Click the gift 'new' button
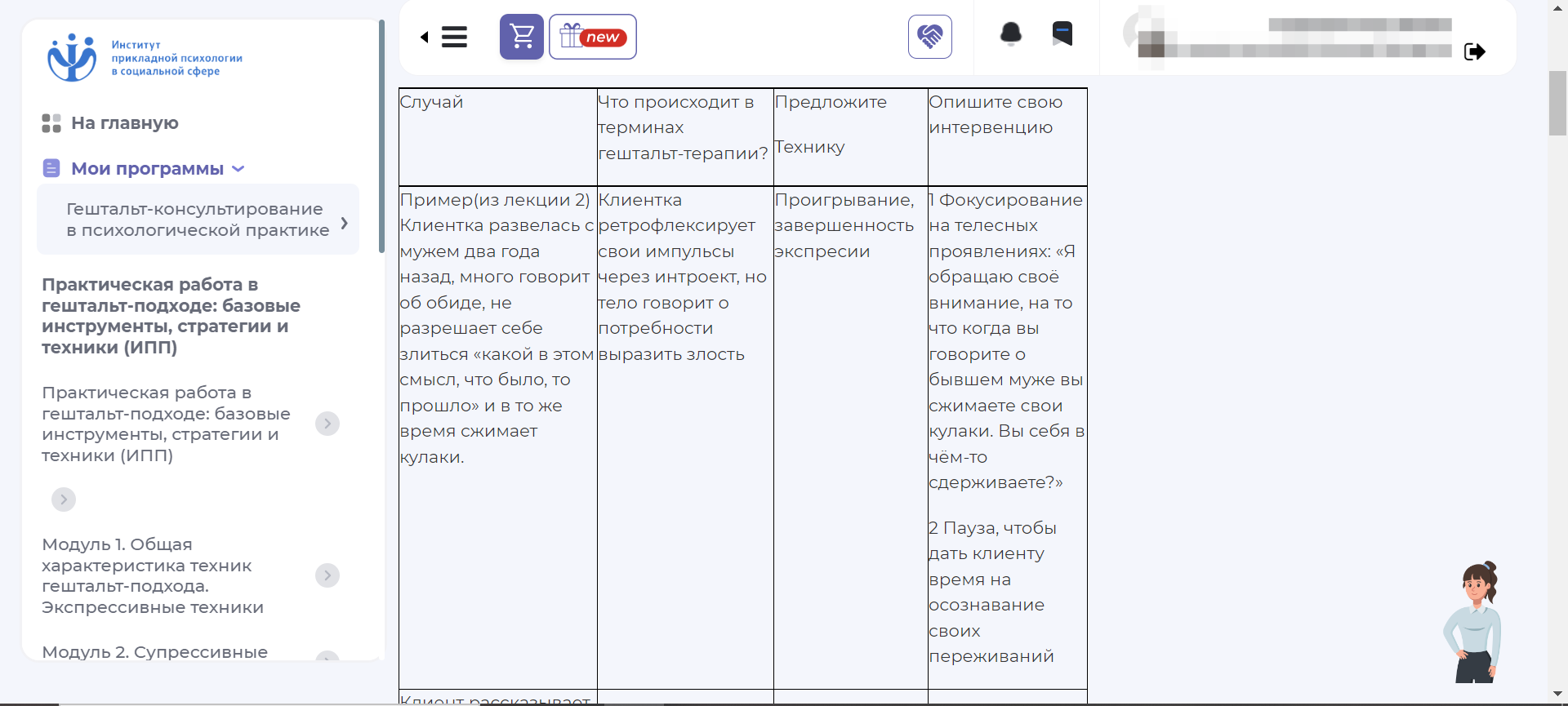This screenshot has height=706, width=1568. coord(593,37)
